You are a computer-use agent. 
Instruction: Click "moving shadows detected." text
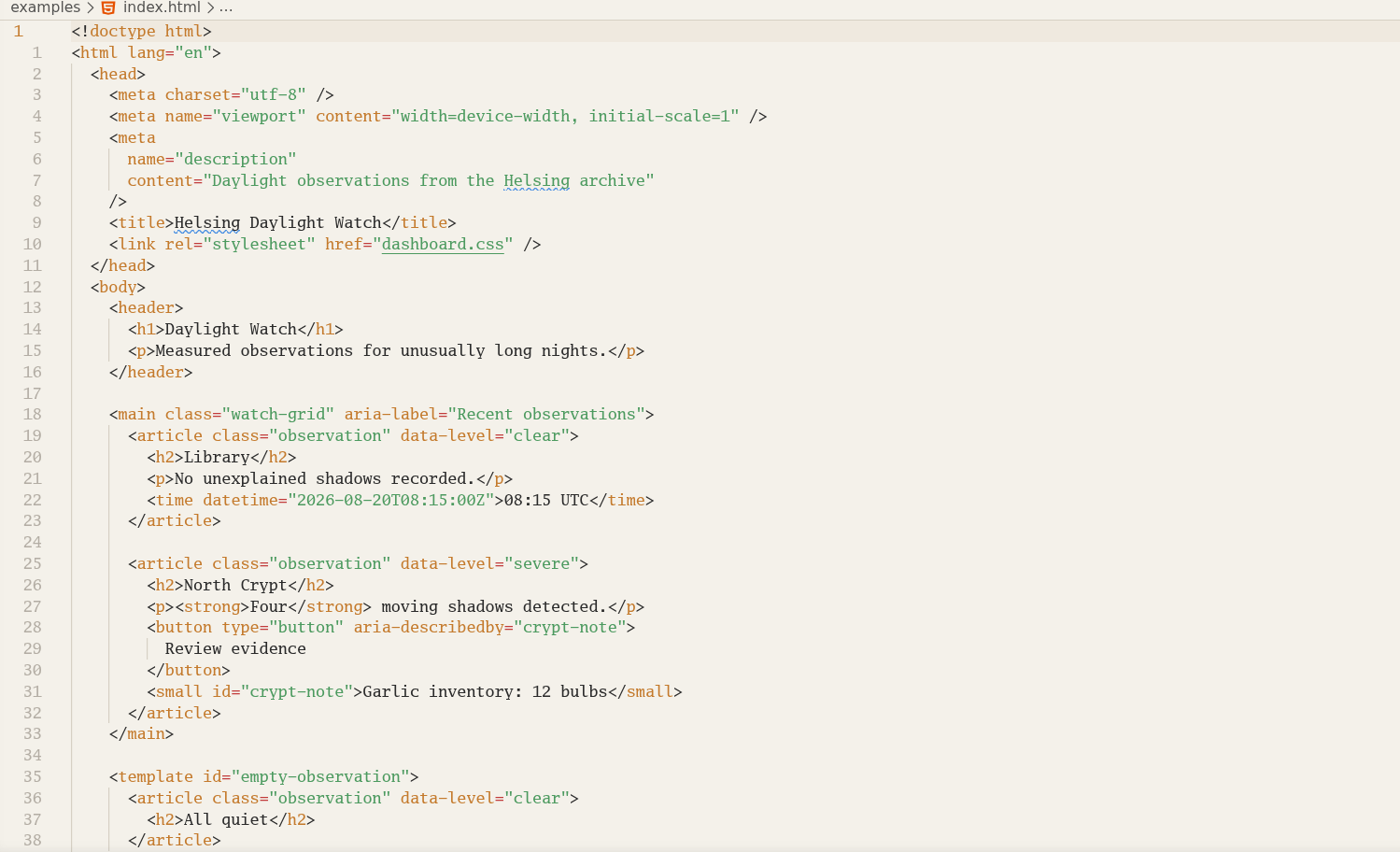[494, 607]
